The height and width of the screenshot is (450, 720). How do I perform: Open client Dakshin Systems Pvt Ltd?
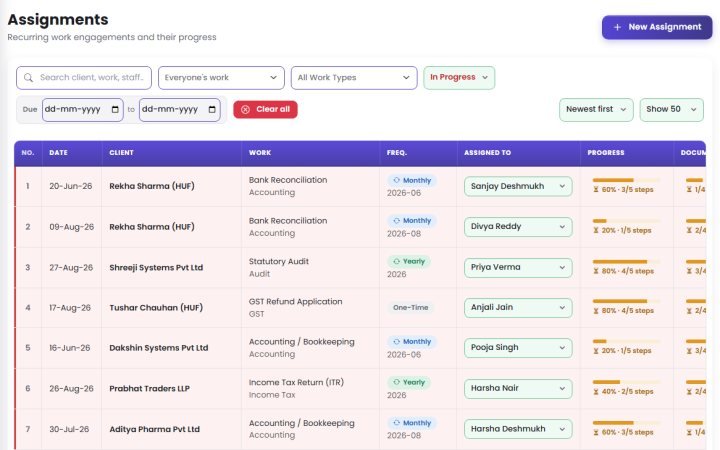158,348
